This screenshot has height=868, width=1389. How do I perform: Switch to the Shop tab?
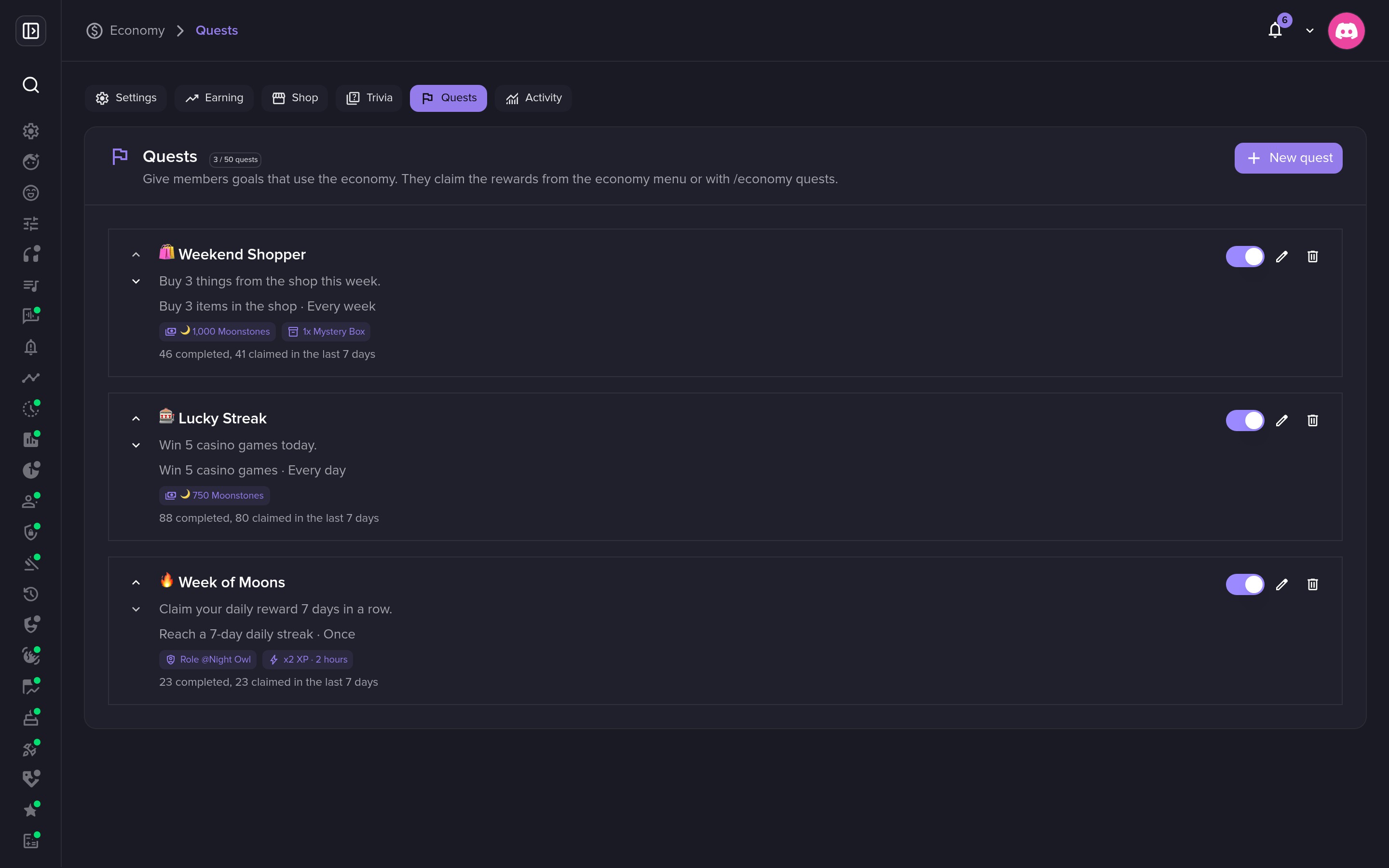click(295, 98)
